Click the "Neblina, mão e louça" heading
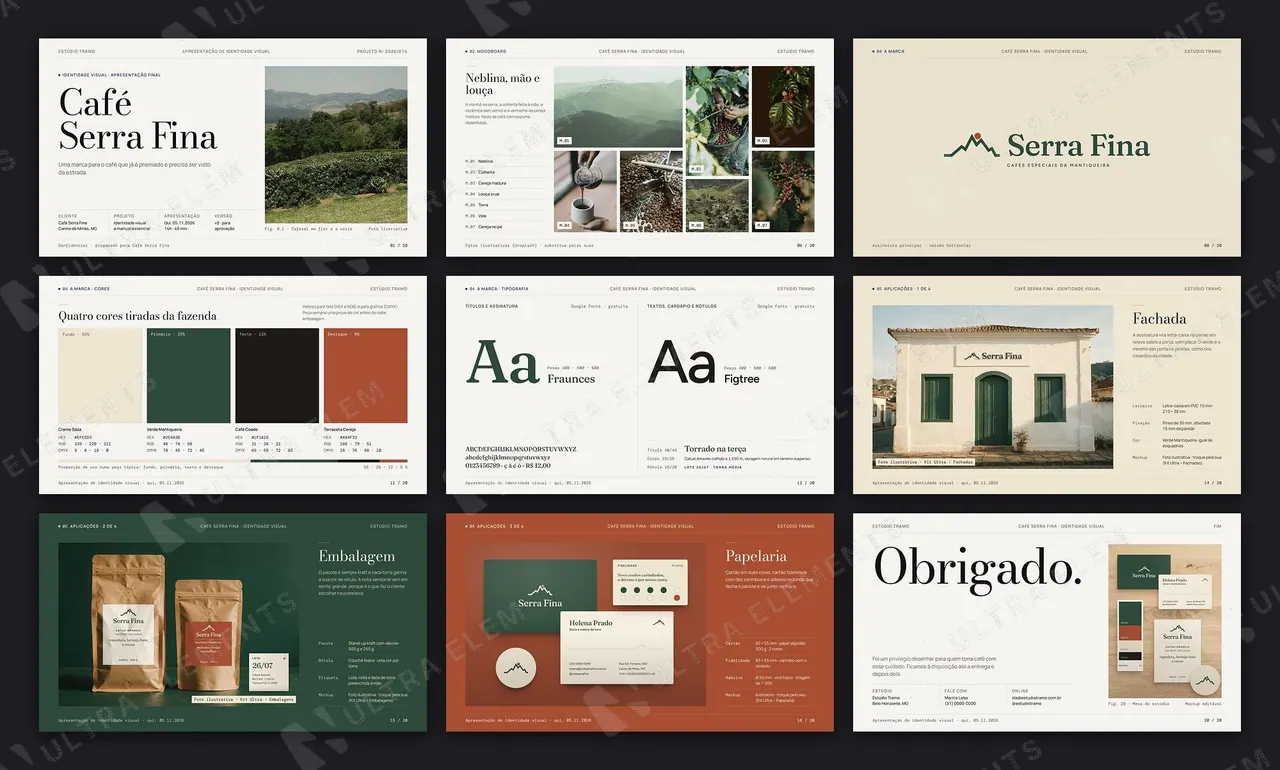The height and width of the screenshot is (770, 1280). [x=503, y=84]
